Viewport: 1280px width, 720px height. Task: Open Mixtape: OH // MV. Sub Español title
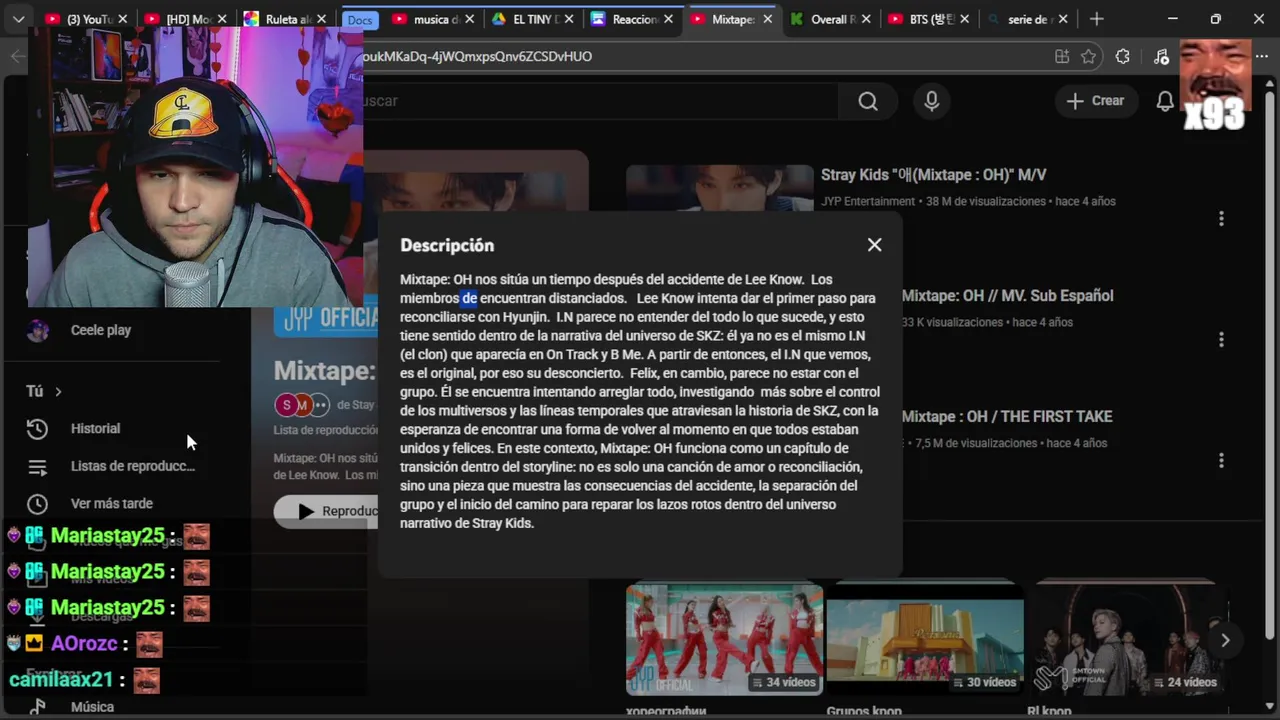tap(1007, 296)
